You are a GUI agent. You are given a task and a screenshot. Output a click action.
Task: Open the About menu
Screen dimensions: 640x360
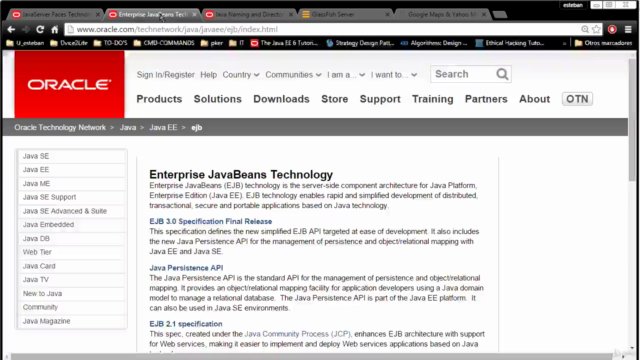click(534, 99)
